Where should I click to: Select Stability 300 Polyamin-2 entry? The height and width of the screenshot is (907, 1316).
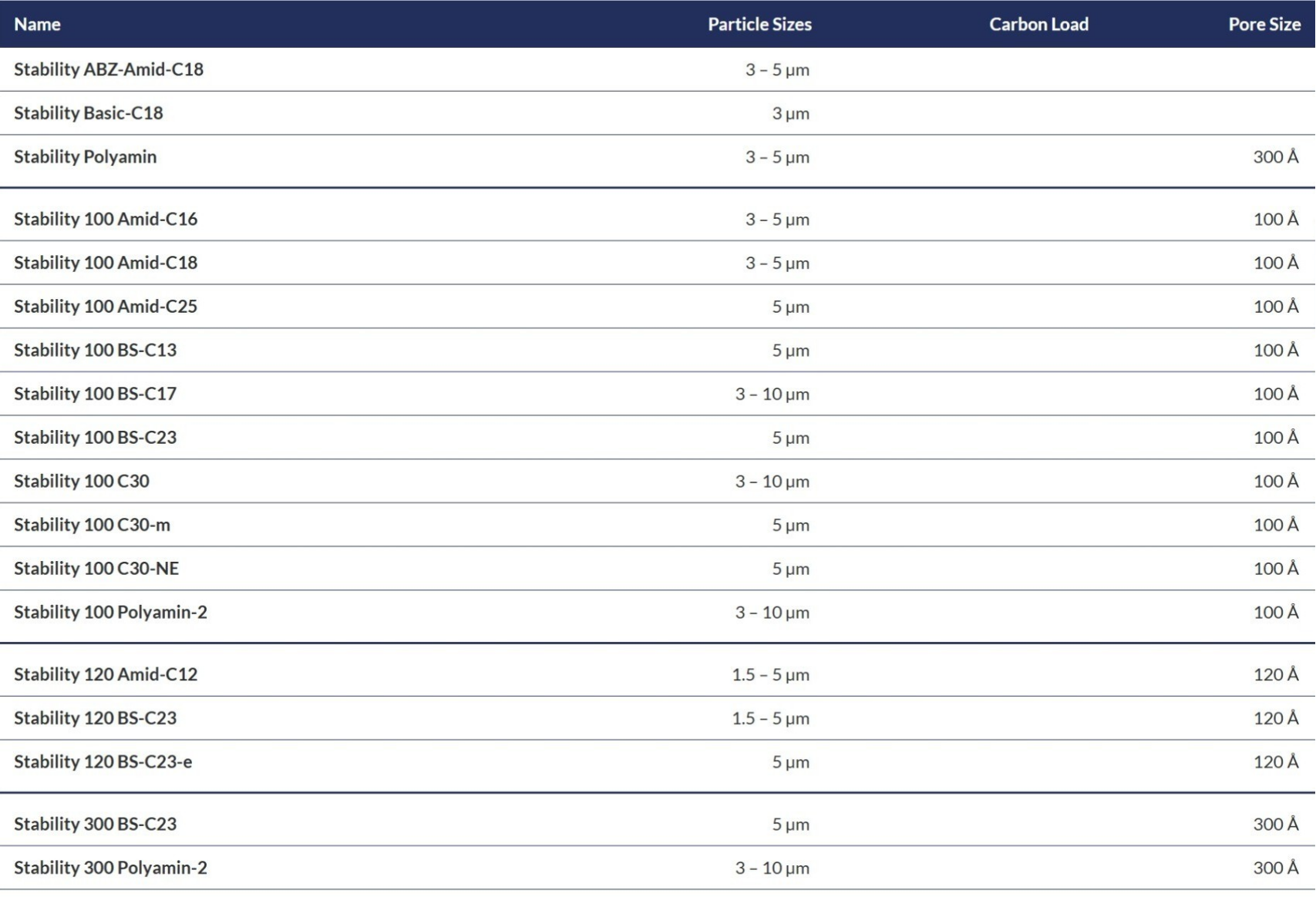(110, 868)
